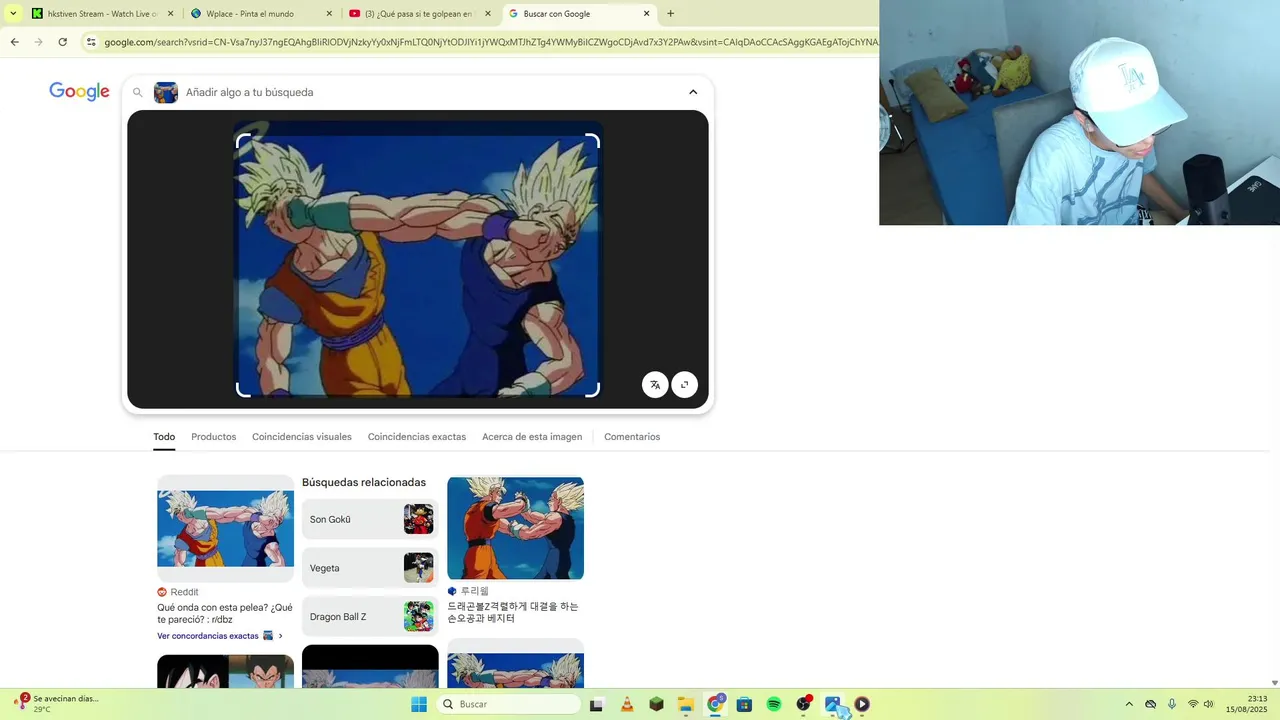1280x720 pixels.
Task: Select the 'Todo' tab
Action: tap(164, 437)
